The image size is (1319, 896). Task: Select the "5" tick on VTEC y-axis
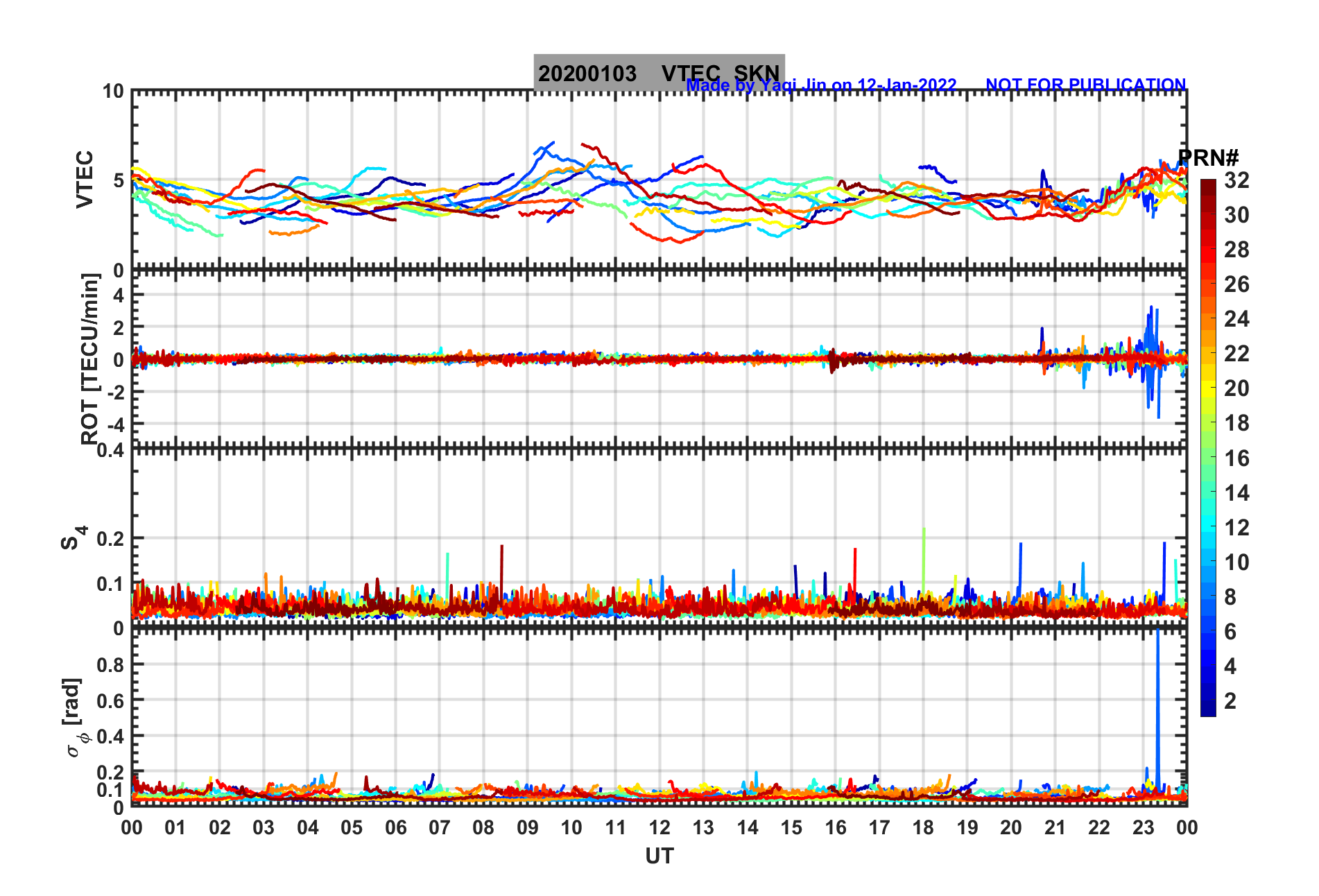pos(119,180)
